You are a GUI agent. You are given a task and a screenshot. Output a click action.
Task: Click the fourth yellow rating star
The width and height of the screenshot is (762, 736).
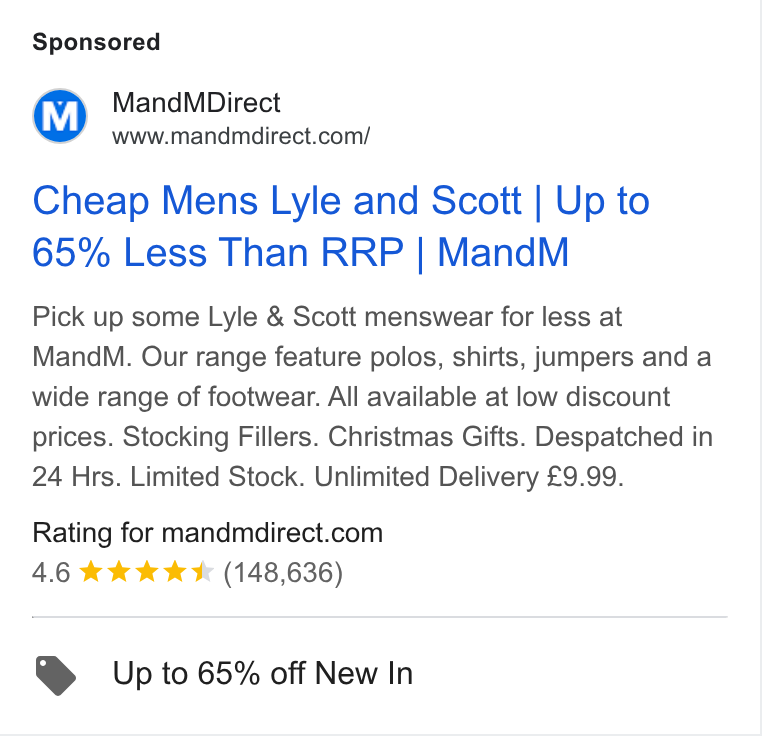[x=174, y=572]
